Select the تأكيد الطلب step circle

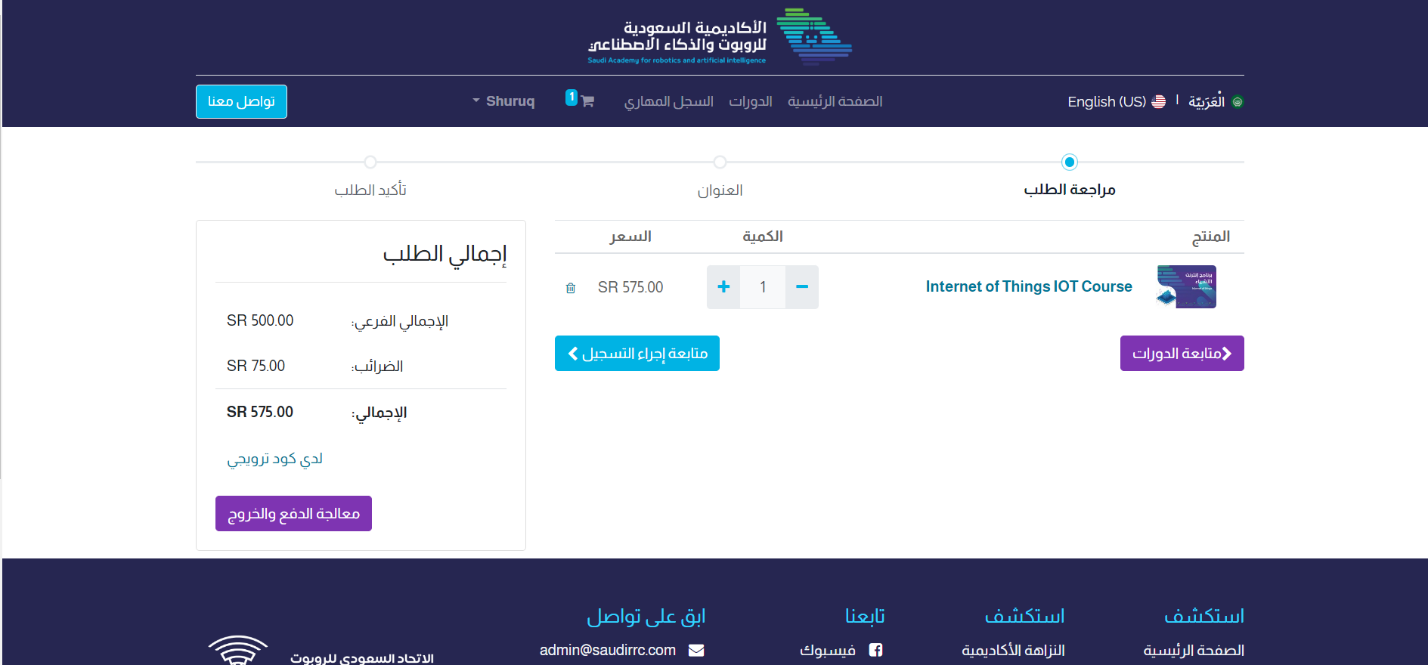coord(370,162)
